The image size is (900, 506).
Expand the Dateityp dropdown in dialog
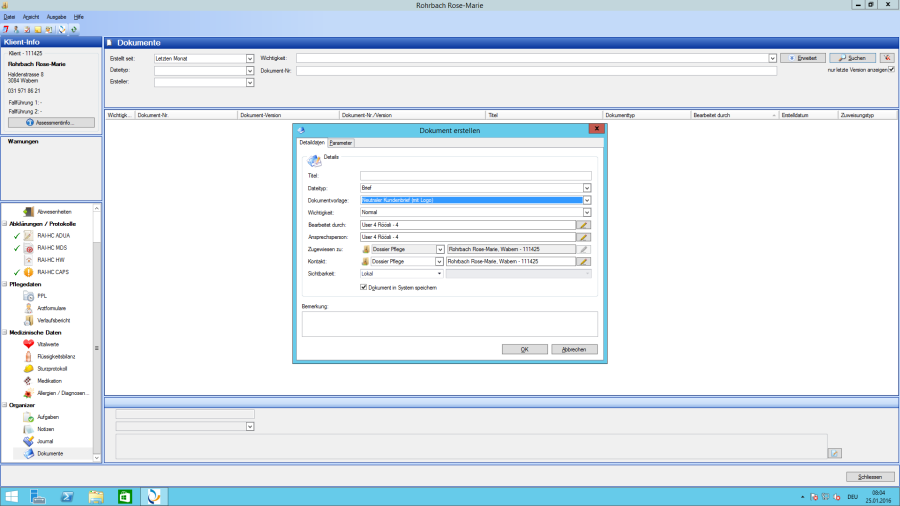[587, 188]
